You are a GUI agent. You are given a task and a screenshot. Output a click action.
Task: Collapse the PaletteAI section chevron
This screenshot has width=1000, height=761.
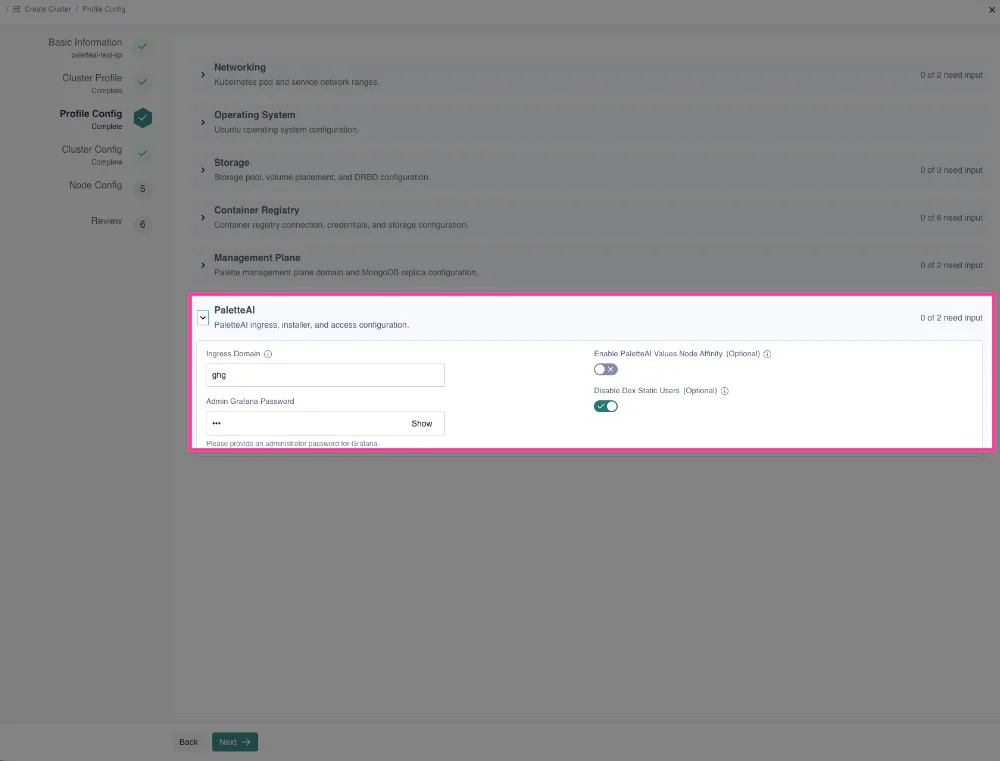pyautogui.click(x=203, y=318)
